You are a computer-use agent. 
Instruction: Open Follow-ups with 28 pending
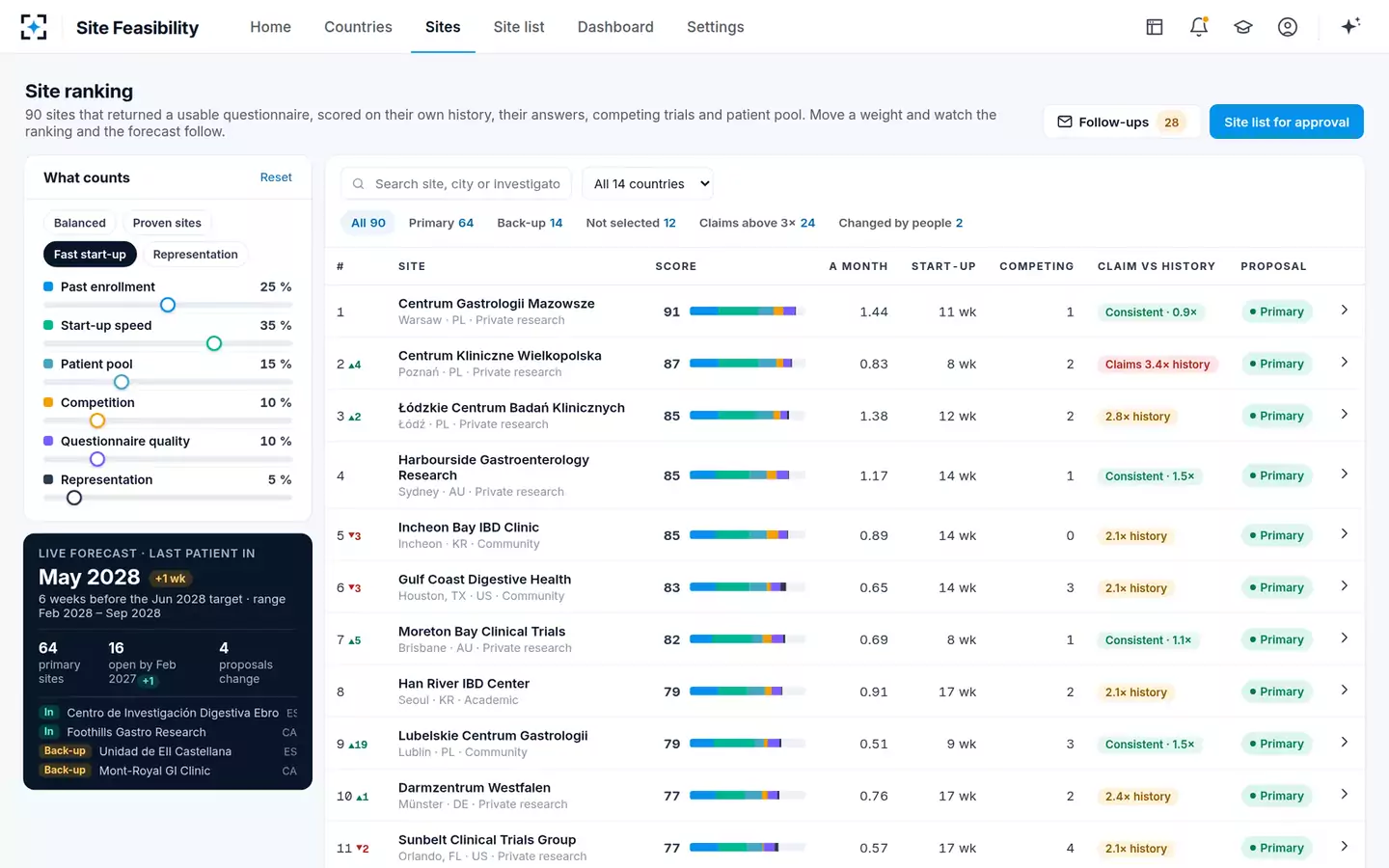(1122, 122)
